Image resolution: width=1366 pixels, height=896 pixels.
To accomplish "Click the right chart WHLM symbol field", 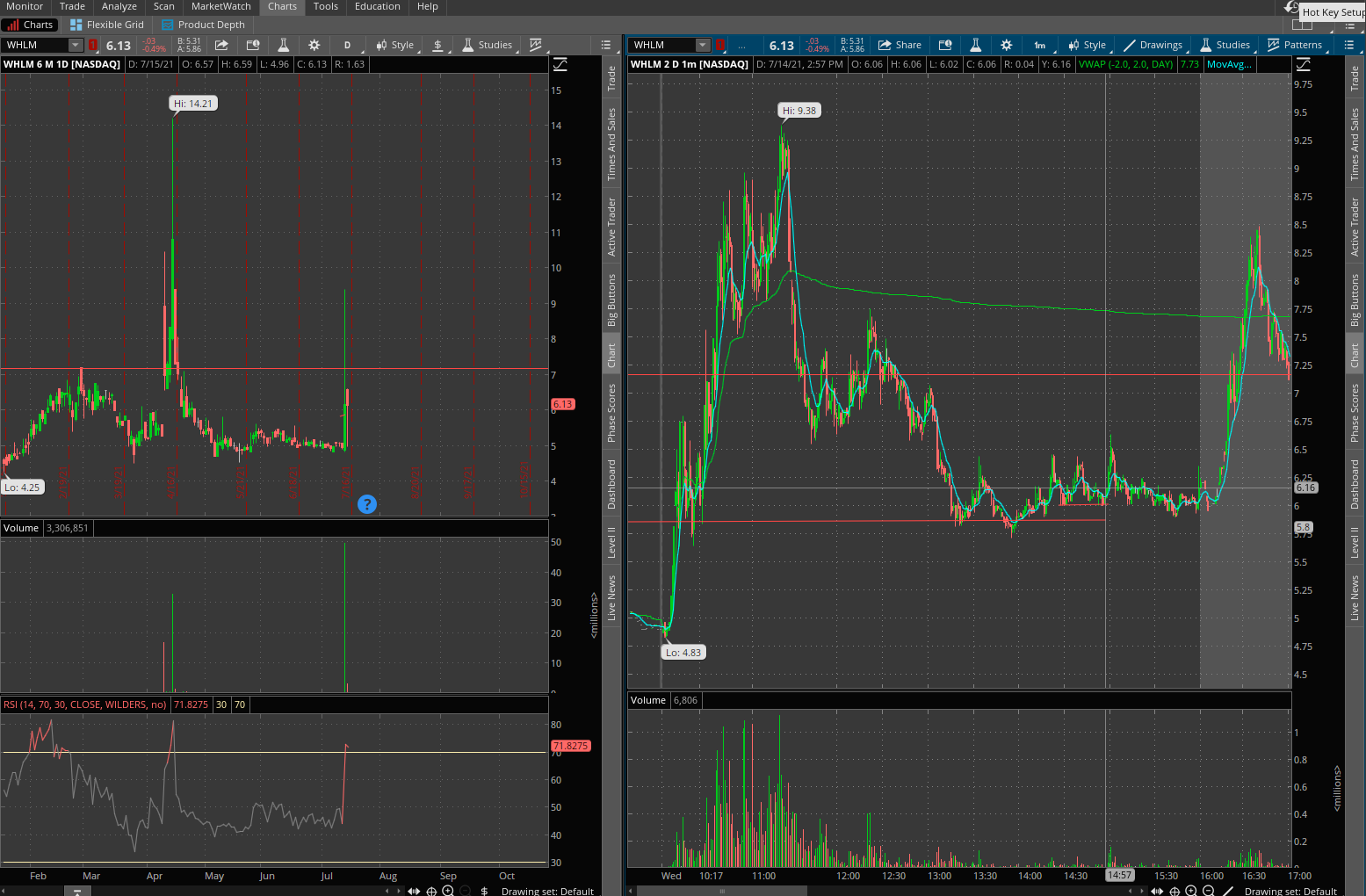I will coord(663,45).
